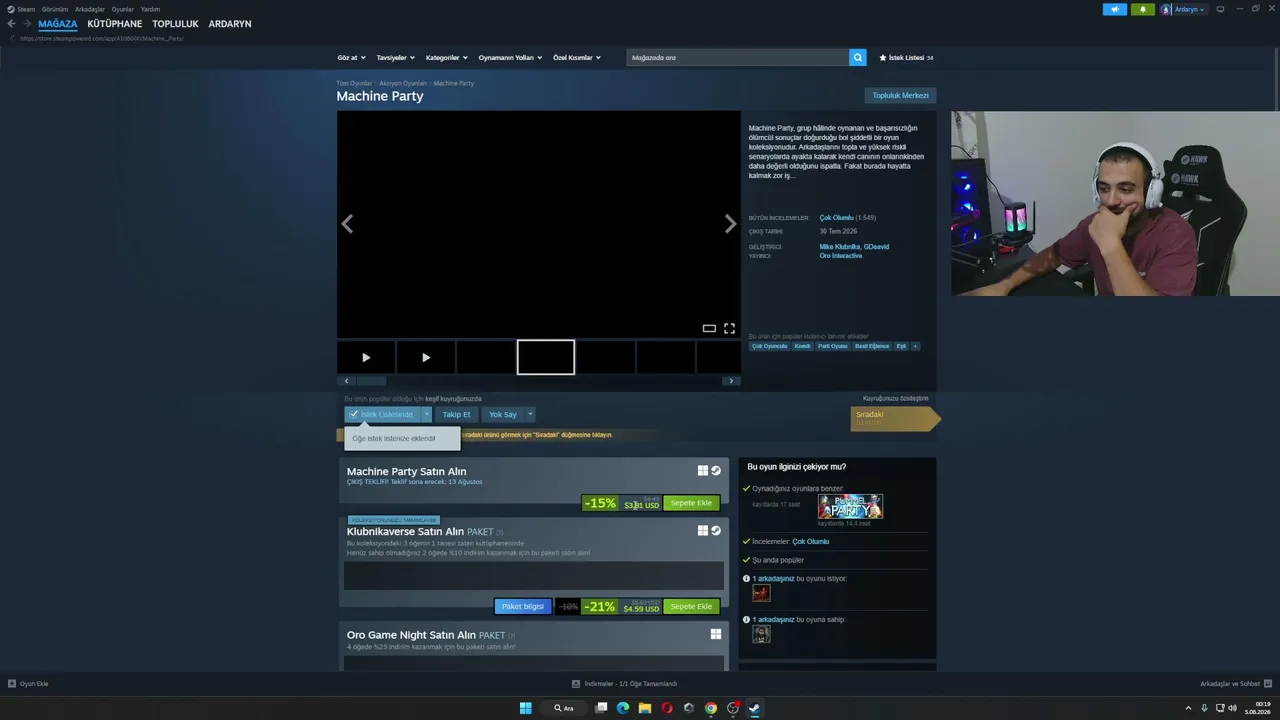1280x720 pixels.
Task: Open avatar of friend who wants this game
Action: [x=761, y=593]
